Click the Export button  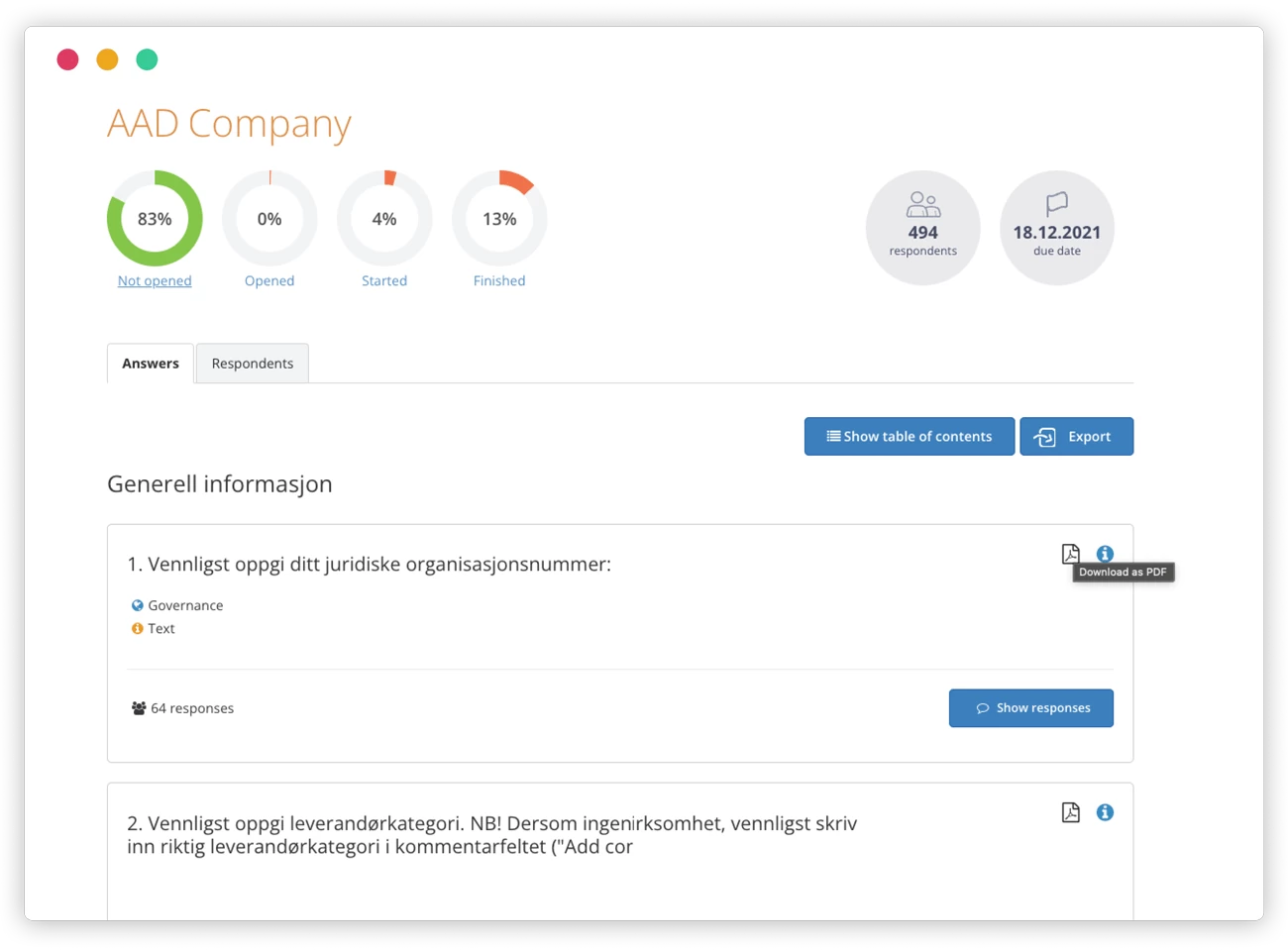[x=1077, y=436]
